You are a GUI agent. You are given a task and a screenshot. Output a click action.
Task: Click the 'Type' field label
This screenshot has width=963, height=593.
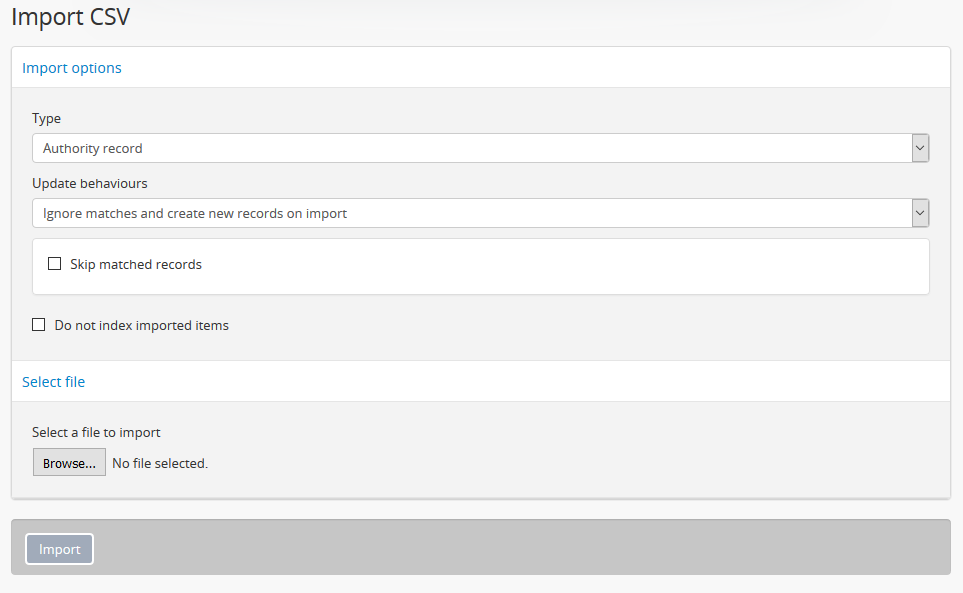point(46,118)
